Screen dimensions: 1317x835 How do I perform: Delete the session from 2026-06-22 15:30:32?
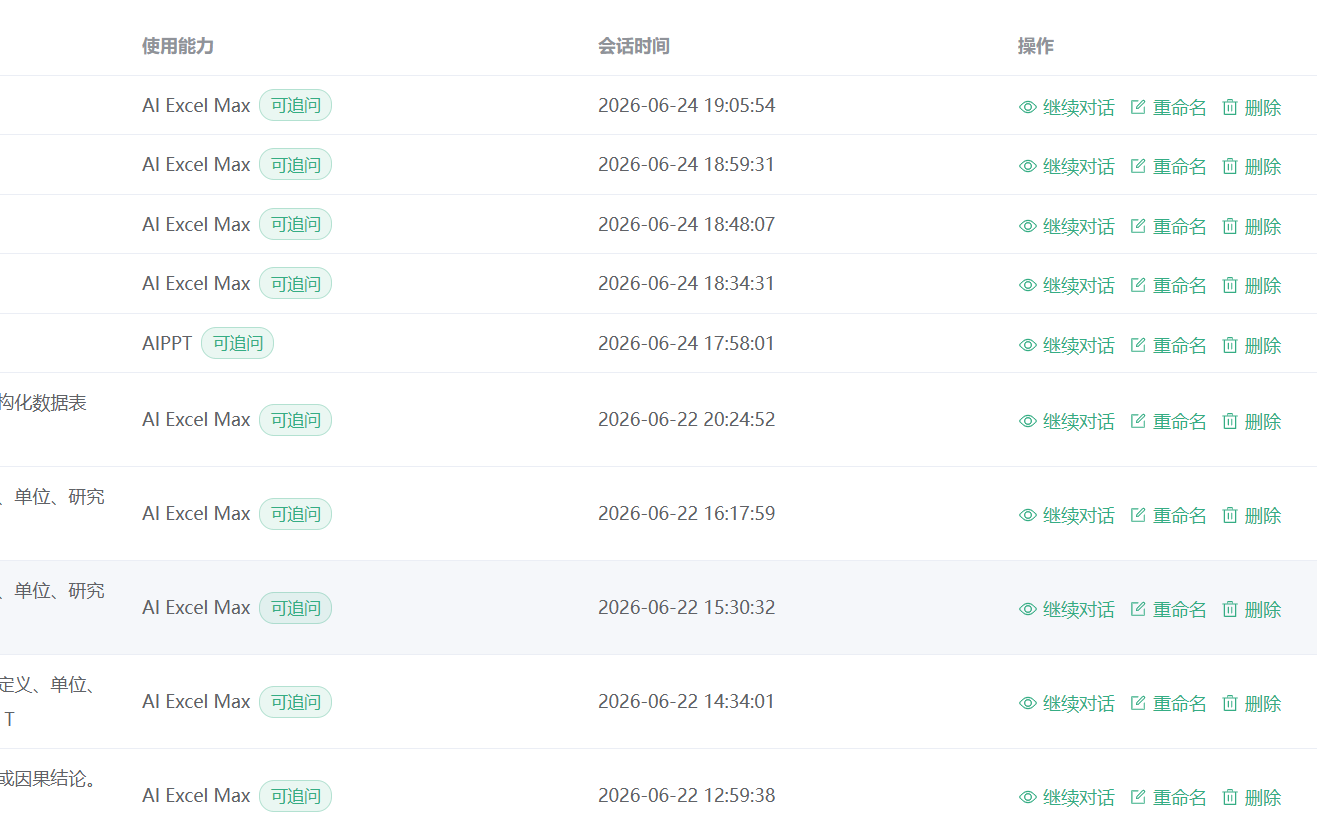[1251, 609]
